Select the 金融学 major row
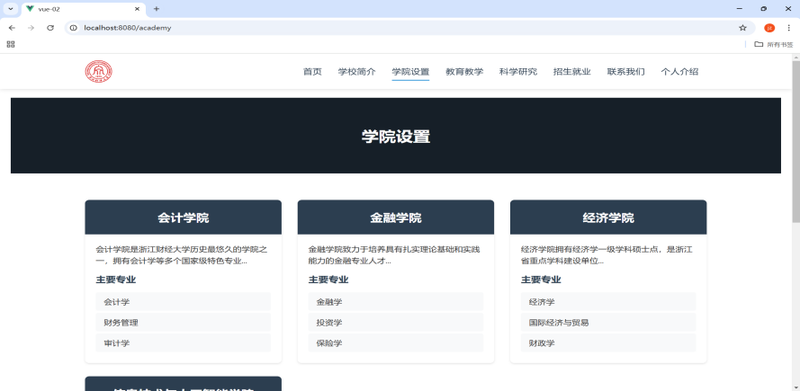This screenshot has width=800, height=391. click(395, 302)
